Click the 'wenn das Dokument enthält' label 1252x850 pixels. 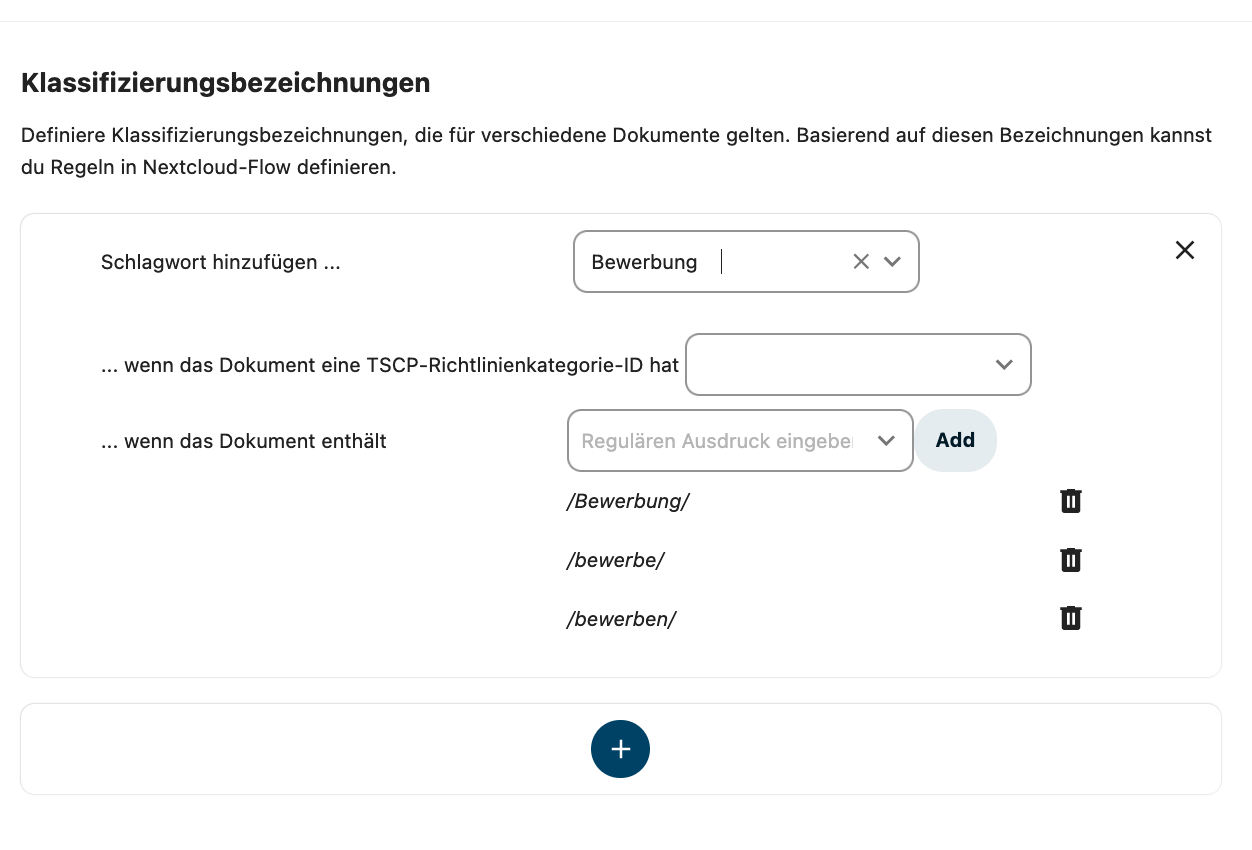pyautogui.click(x=244, y=441)
